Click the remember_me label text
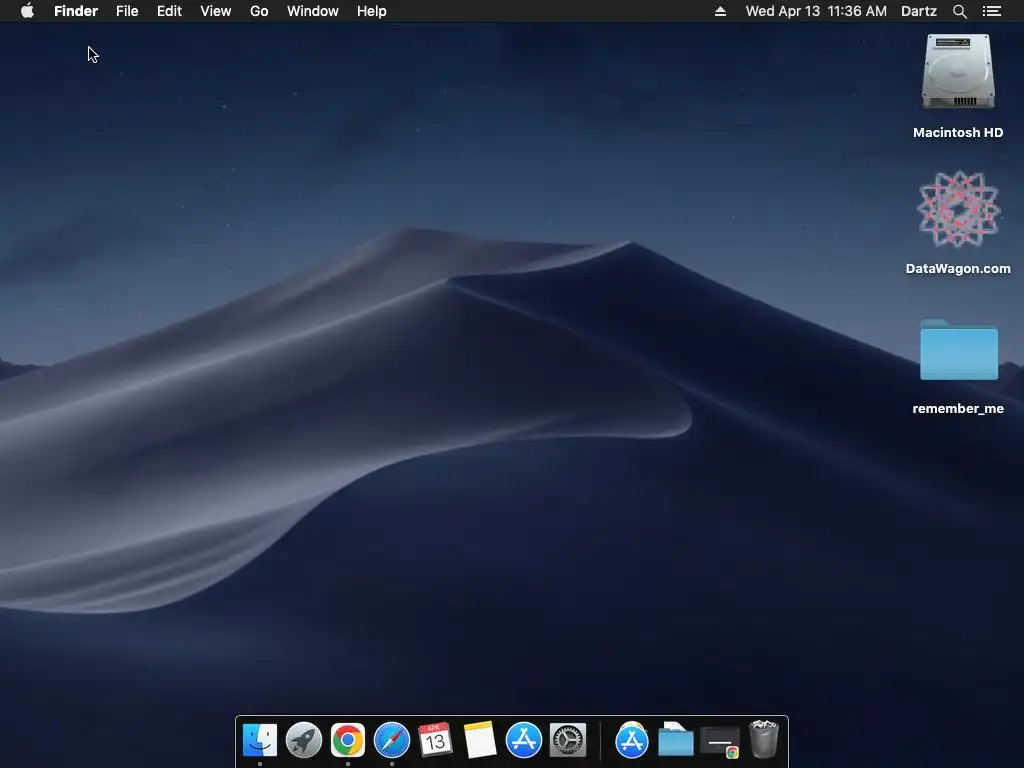Image resolution: width=1024 pixels, height=768 pixels. [958, 409]
